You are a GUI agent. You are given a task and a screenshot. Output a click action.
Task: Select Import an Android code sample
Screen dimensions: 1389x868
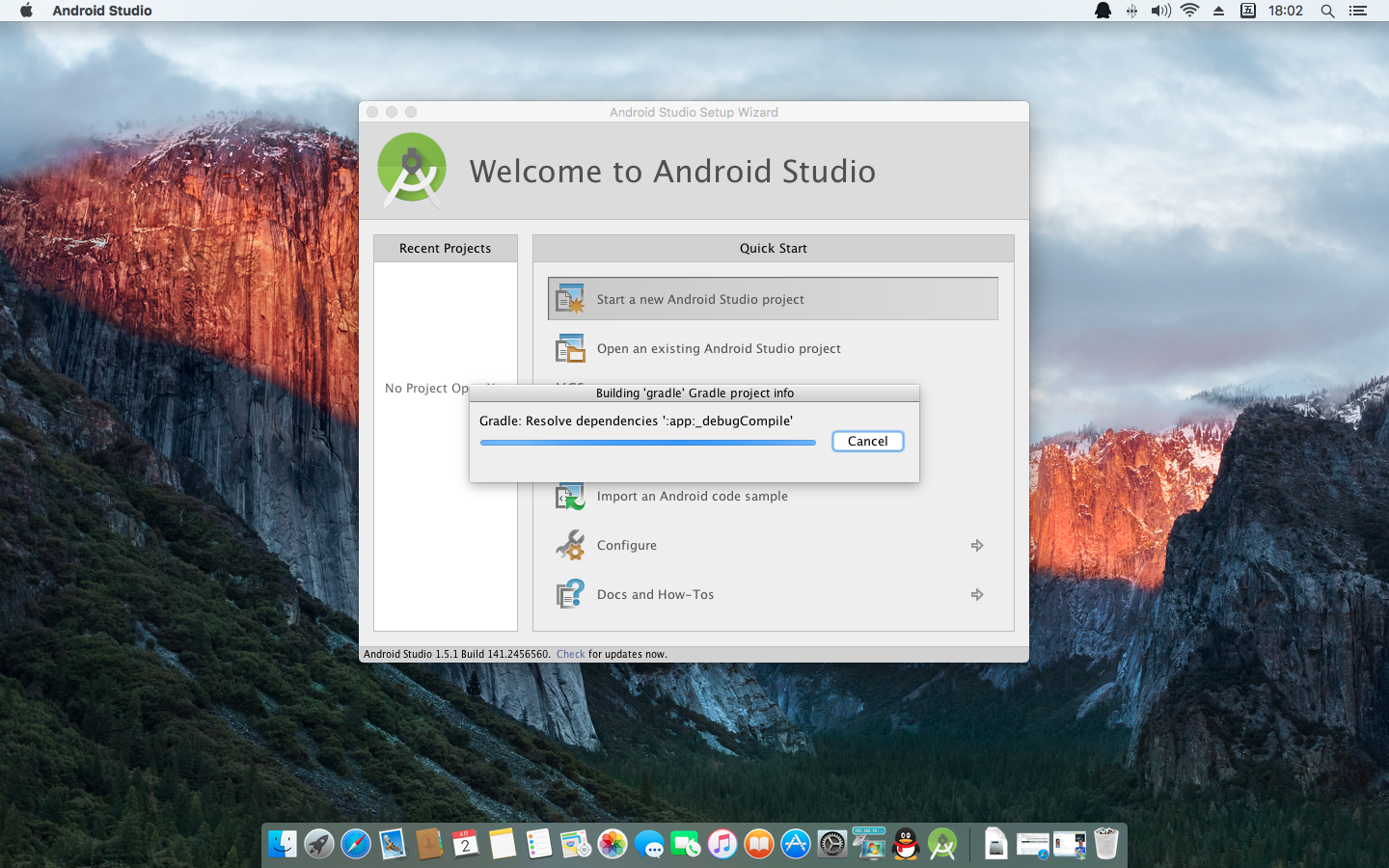(x=692, y=496)
